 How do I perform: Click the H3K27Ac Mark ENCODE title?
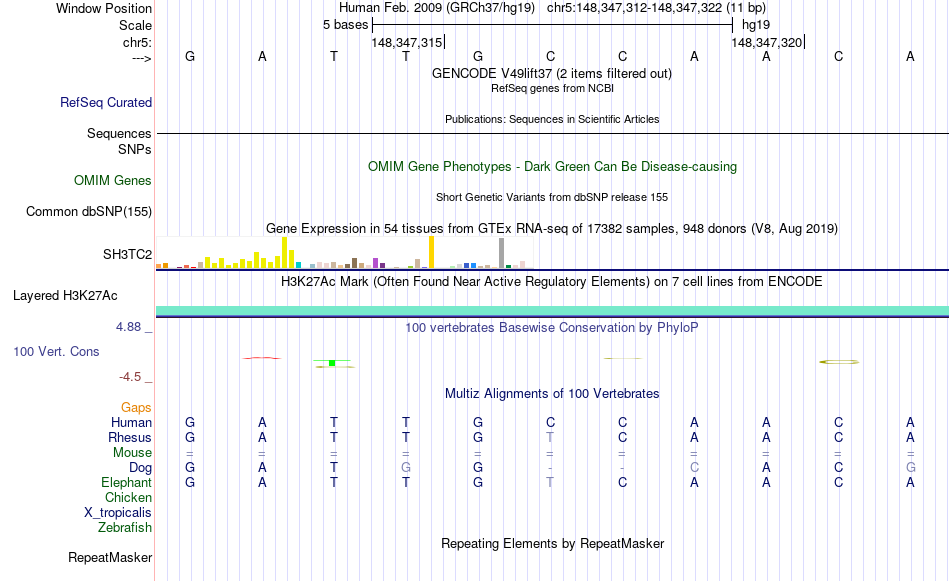coord(552,282)
